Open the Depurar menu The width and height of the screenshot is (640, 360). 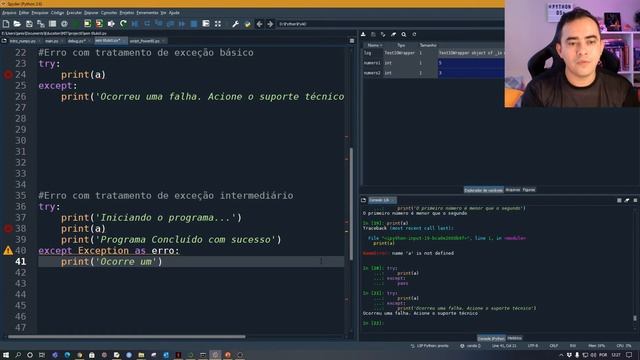pos(91,13)
